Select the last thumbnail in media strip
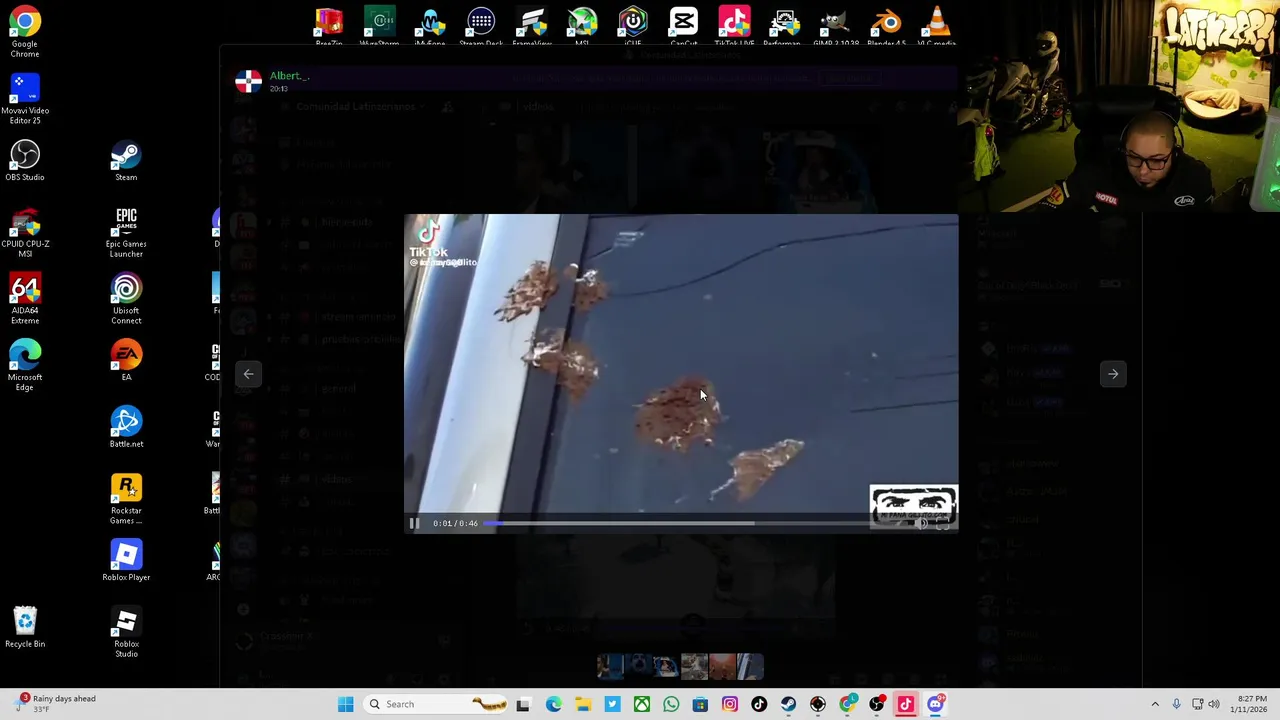The image size is (1280, 720). 750,666
